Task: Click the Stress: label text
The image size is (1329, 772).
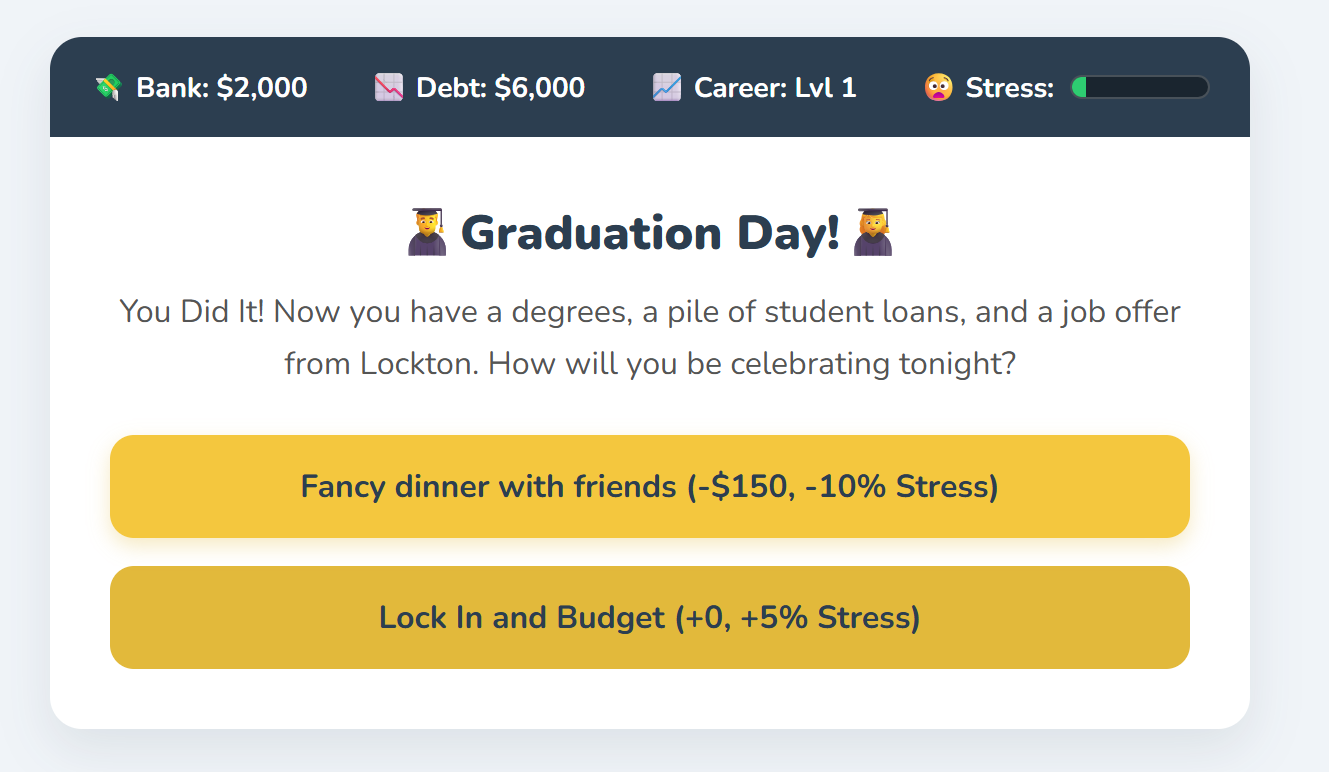Action: (1010, 88)
